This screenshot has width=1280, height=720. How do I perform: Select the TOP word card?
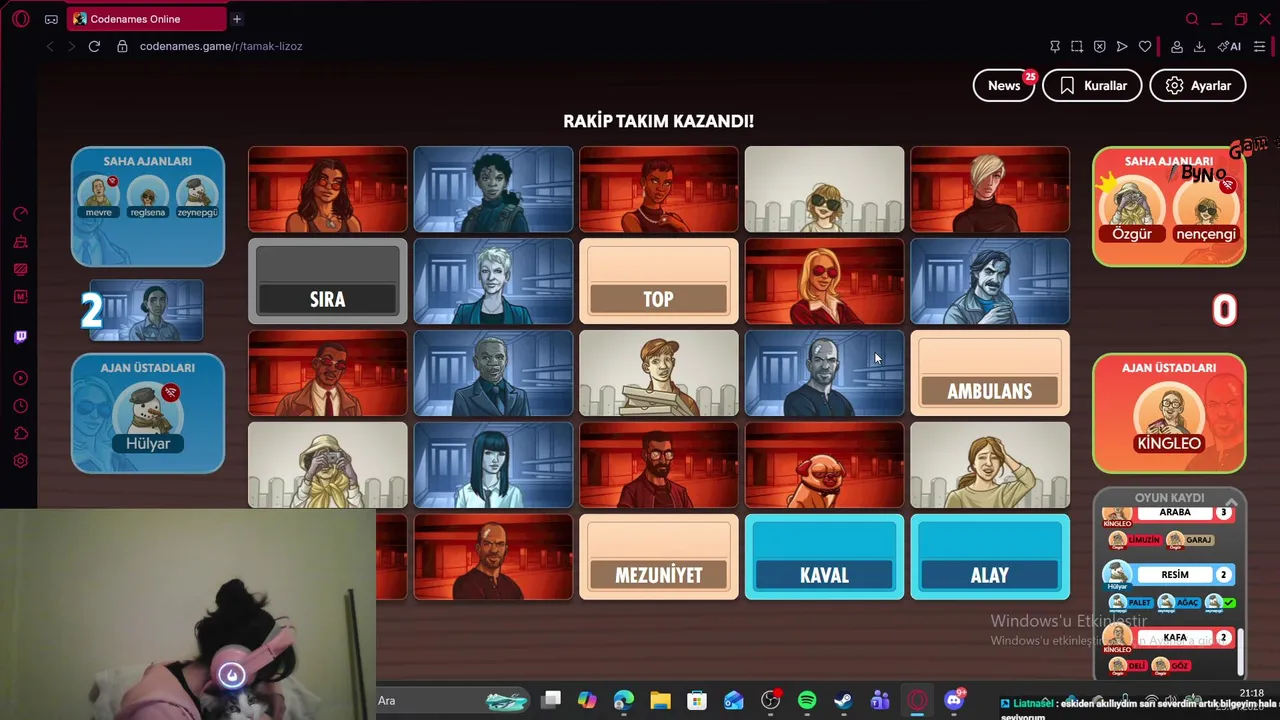point(659,281)
